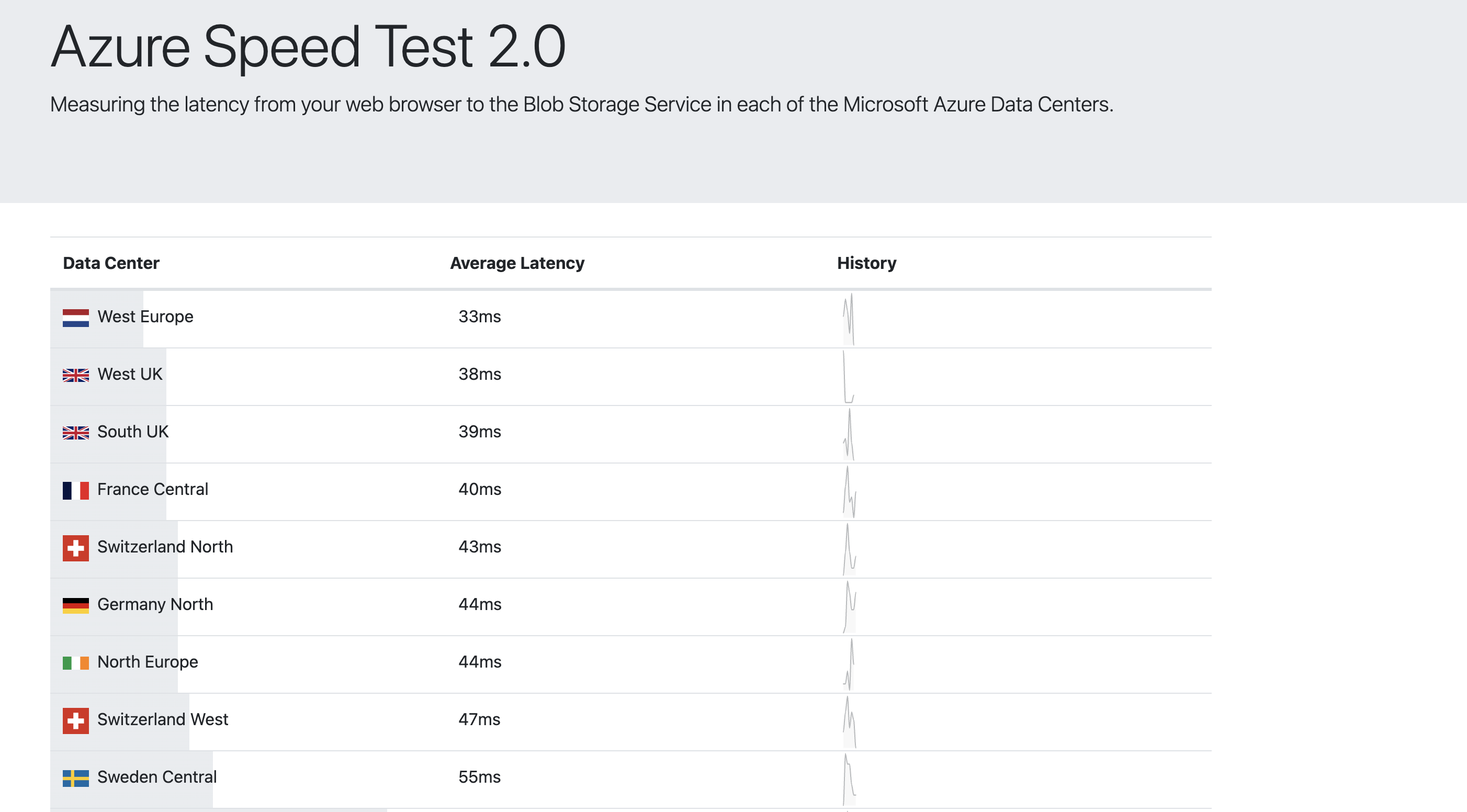Select the Switzerland West data center name
Screen dimensions: 1467x812
162,719
